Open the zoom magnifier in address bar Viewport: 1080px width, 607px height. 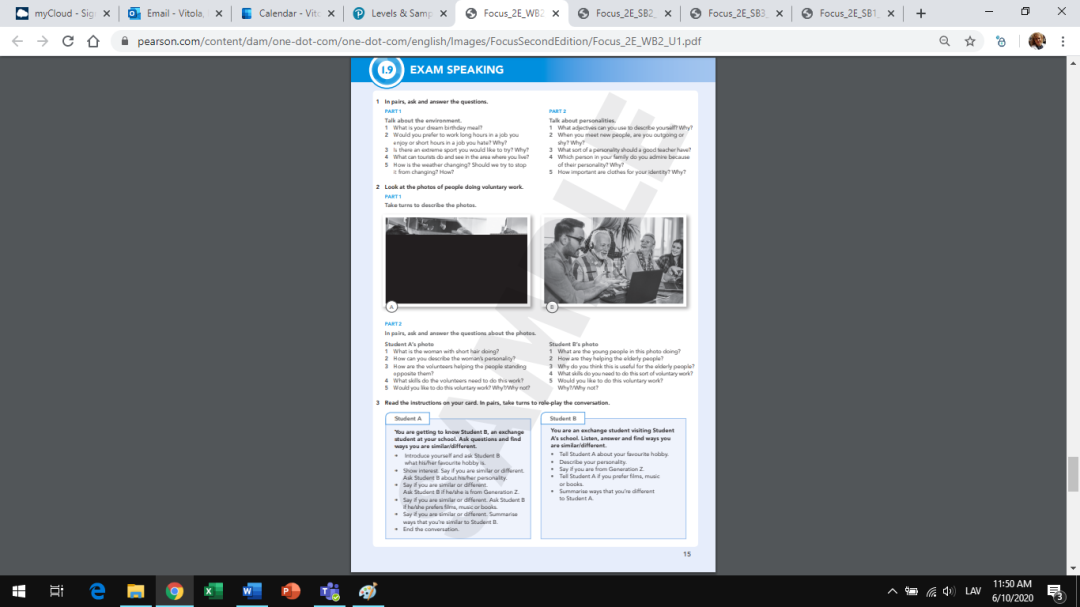(944, 41)
